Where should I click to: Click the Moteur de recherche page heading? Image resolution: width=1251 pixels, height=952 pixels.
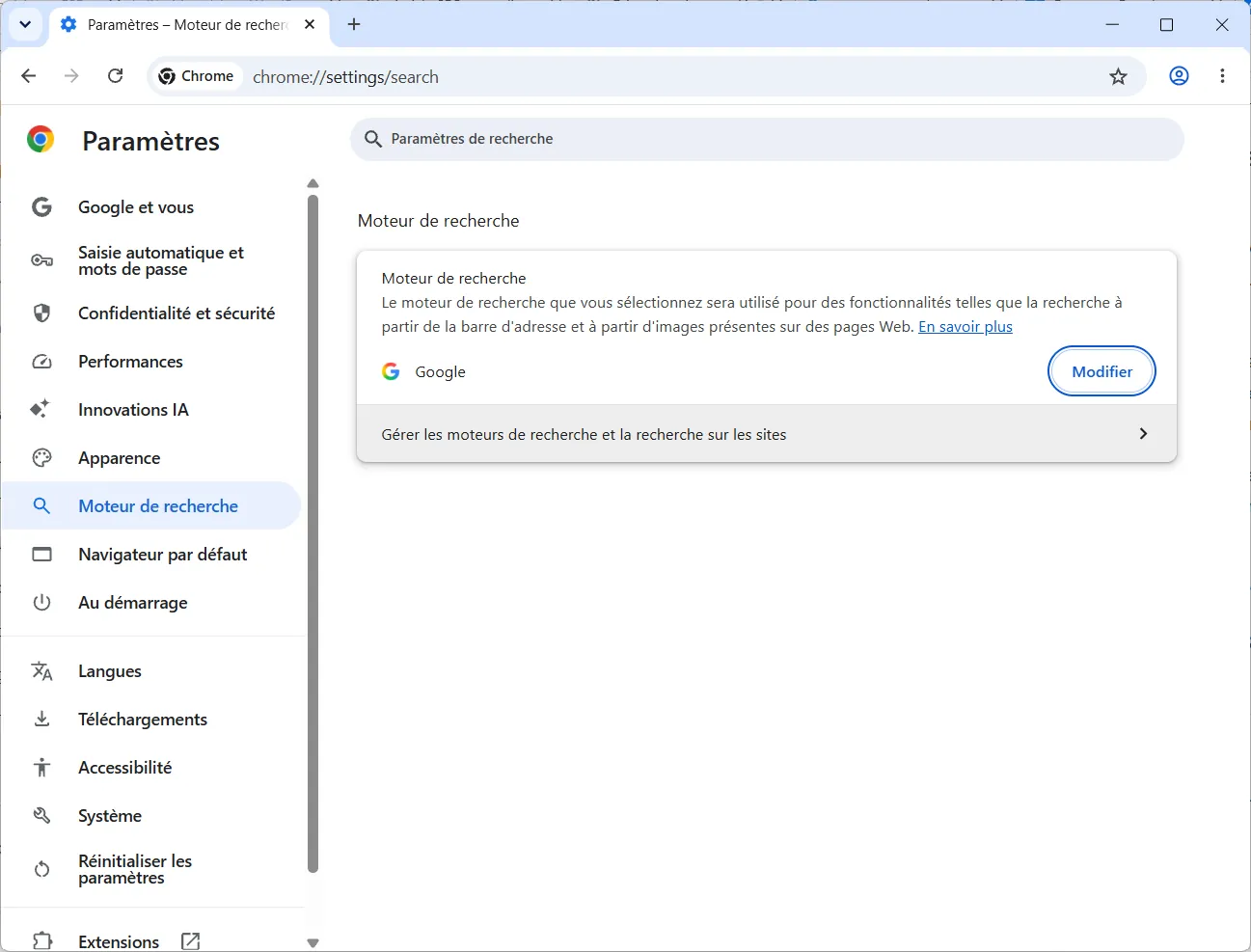pyautogui.click(x=438, y=221)
